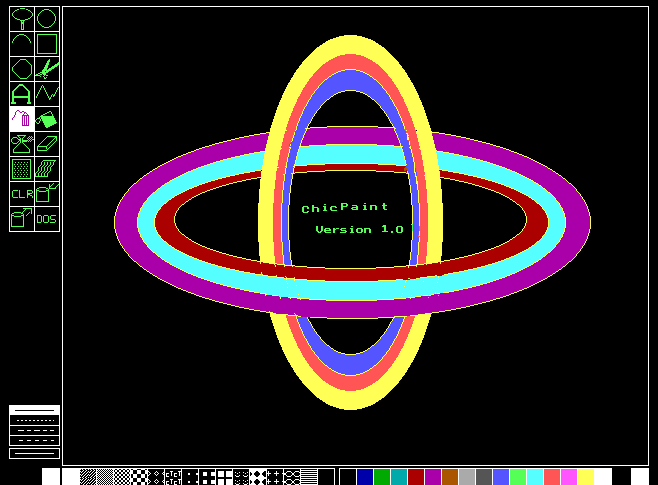Choose the black color swatch
Image resolution: width=658 pixels, height=485 pixels.
point(348,477)
